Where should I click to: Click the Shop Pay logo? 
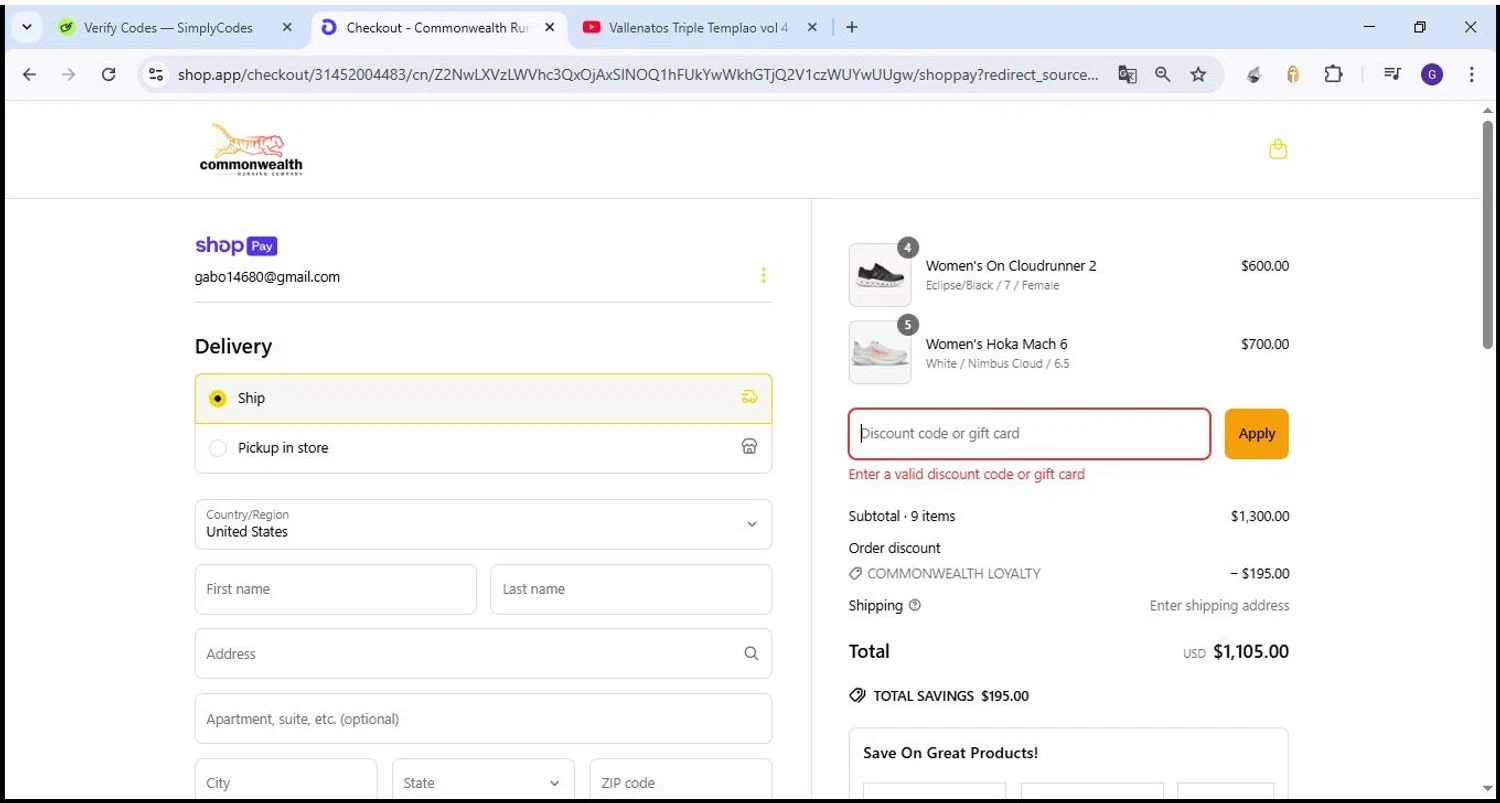(x=236, y=245)
